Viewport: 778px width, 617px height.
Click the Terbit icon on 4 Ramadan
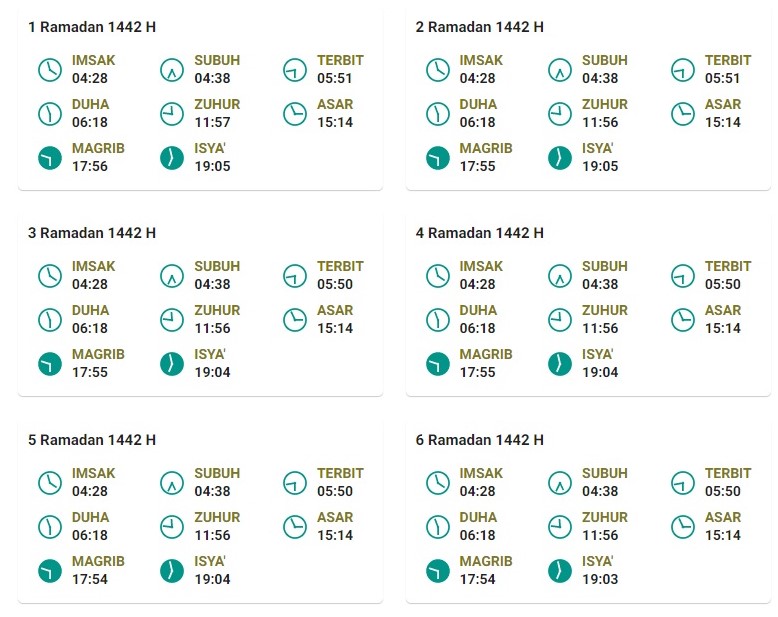pyautogui.click(x=683, y=276)
